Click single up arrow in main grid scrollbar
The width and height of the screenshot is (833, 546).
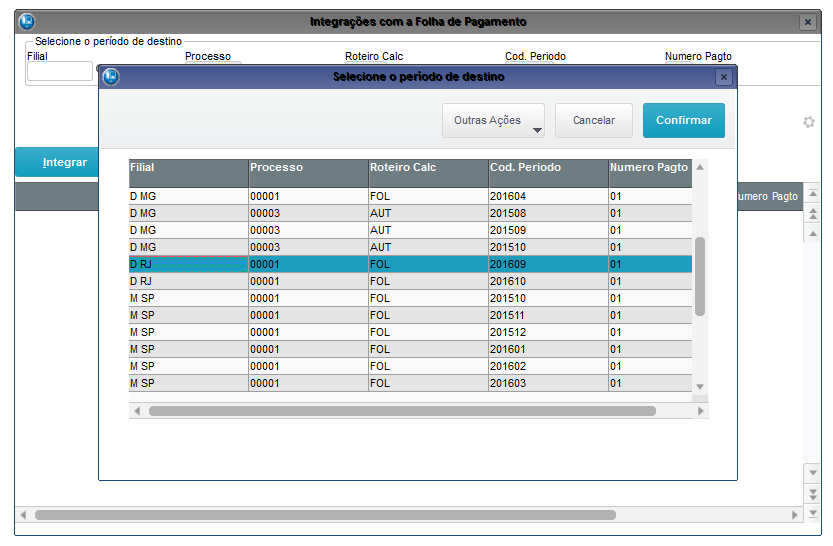pos(813,234)
